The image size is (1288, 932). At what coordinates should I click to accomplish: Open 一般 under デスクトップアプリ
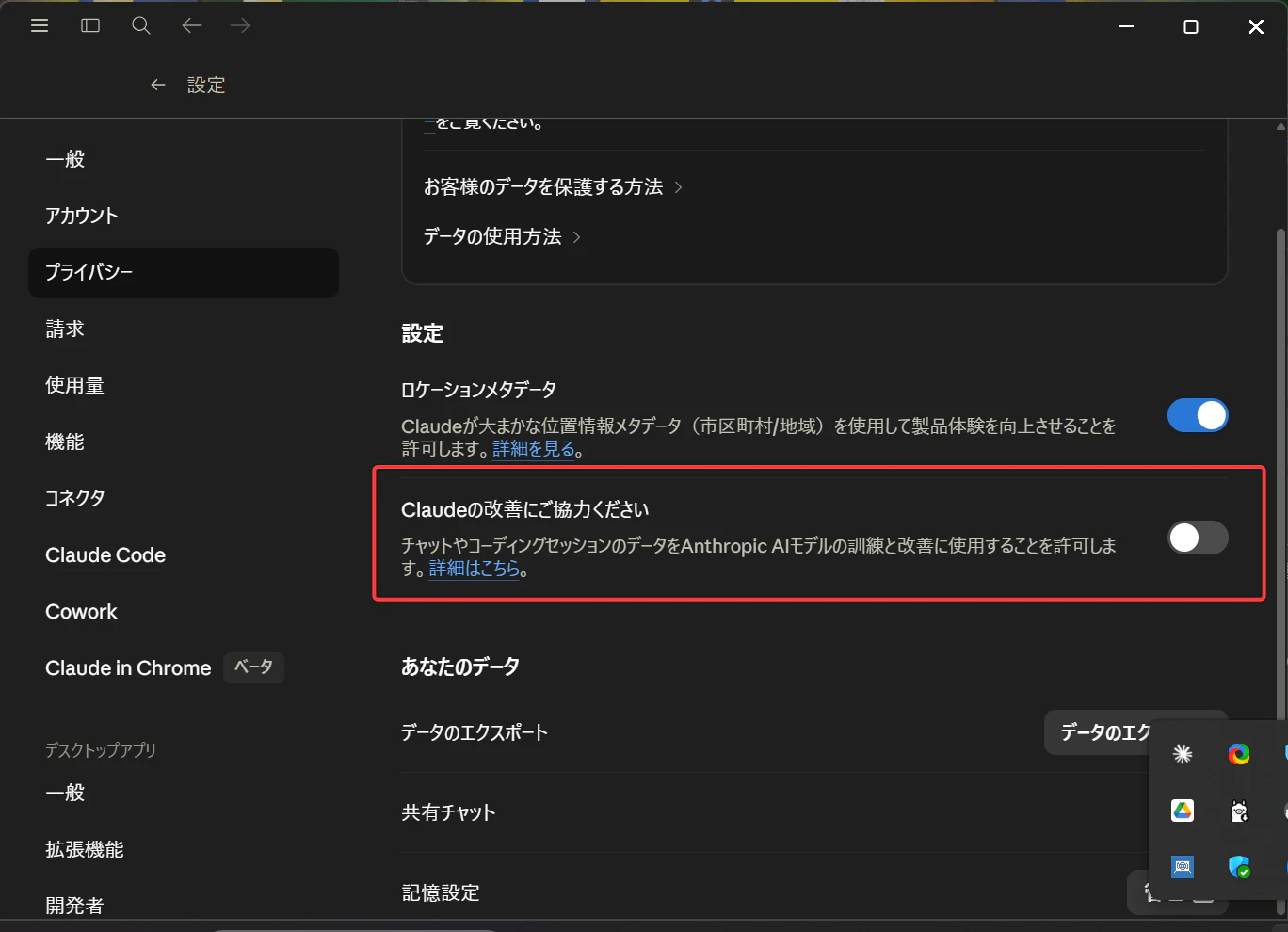184,793
